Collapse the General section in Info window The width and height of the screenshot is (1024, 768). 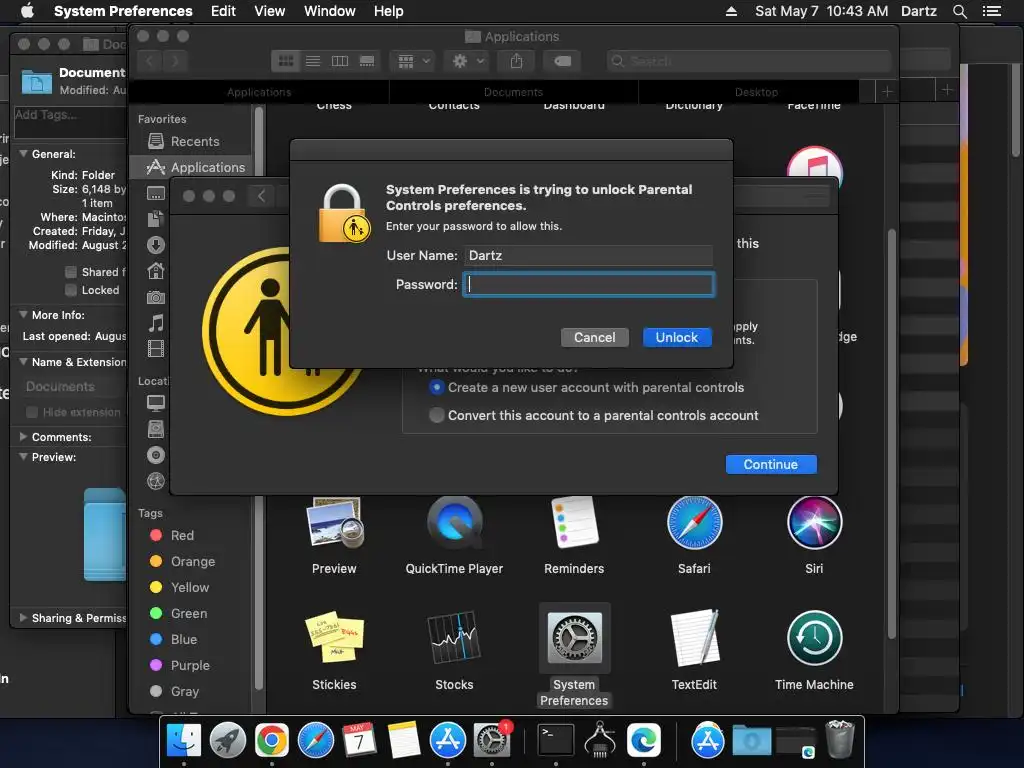click(x=24, y=154)
